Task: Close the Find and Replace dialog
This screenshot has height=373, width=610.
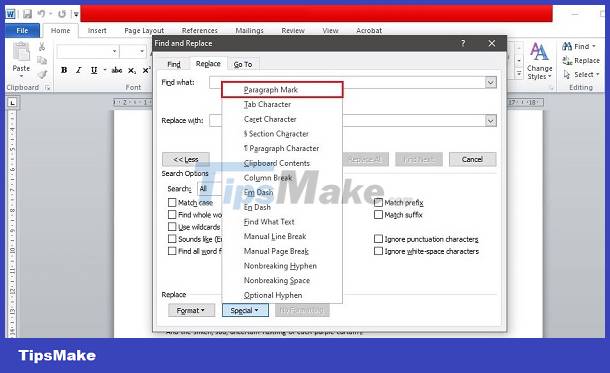Action: (492, 43)
